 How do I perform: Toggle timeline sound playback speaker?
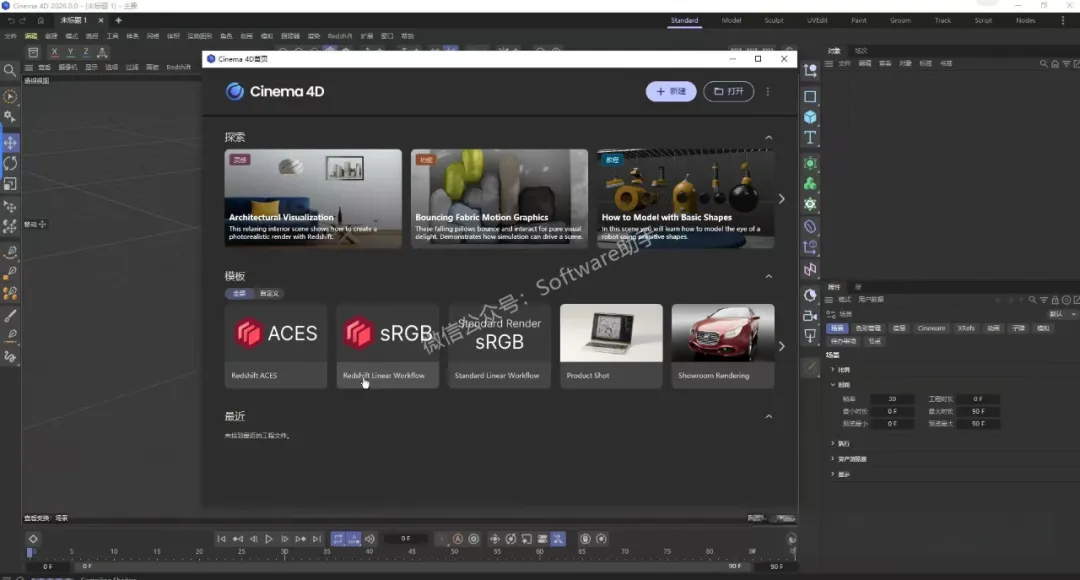pyautogui.click(x=370, y=539)
